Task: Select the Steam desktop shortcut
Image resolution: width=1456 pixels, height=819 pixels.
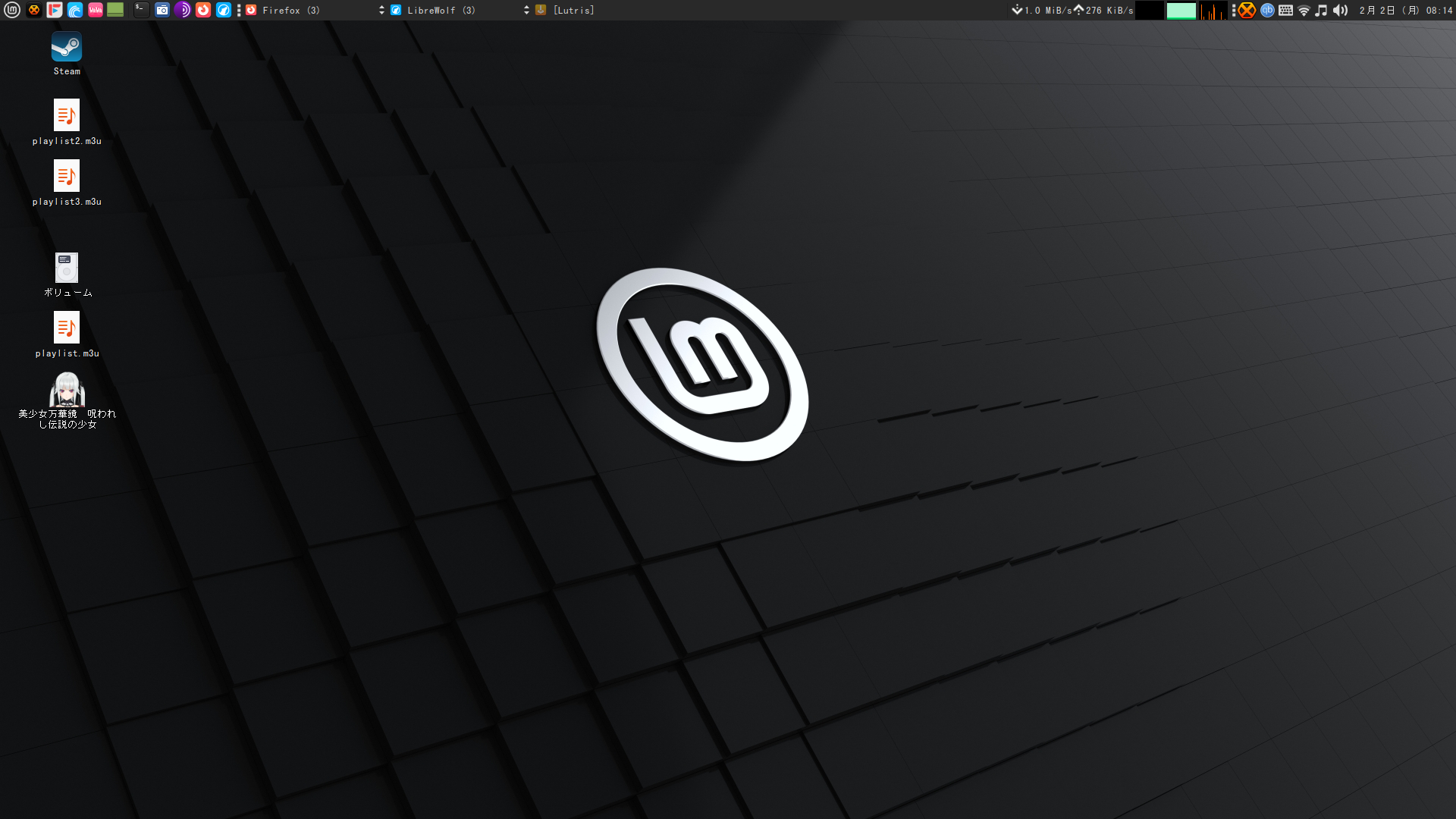Action: coord(67,48)
